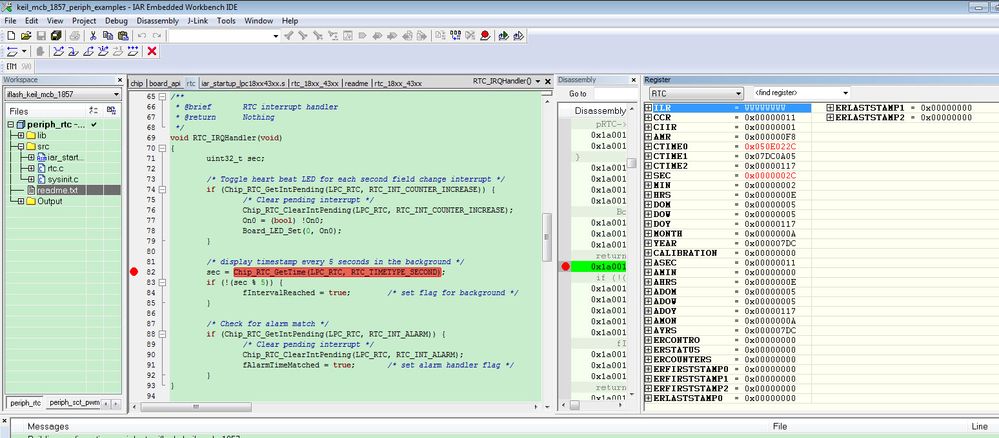Select the periph_sct_pwm workspace tab
The height and width of the screenshot is (438, 999).
[74, 403]
